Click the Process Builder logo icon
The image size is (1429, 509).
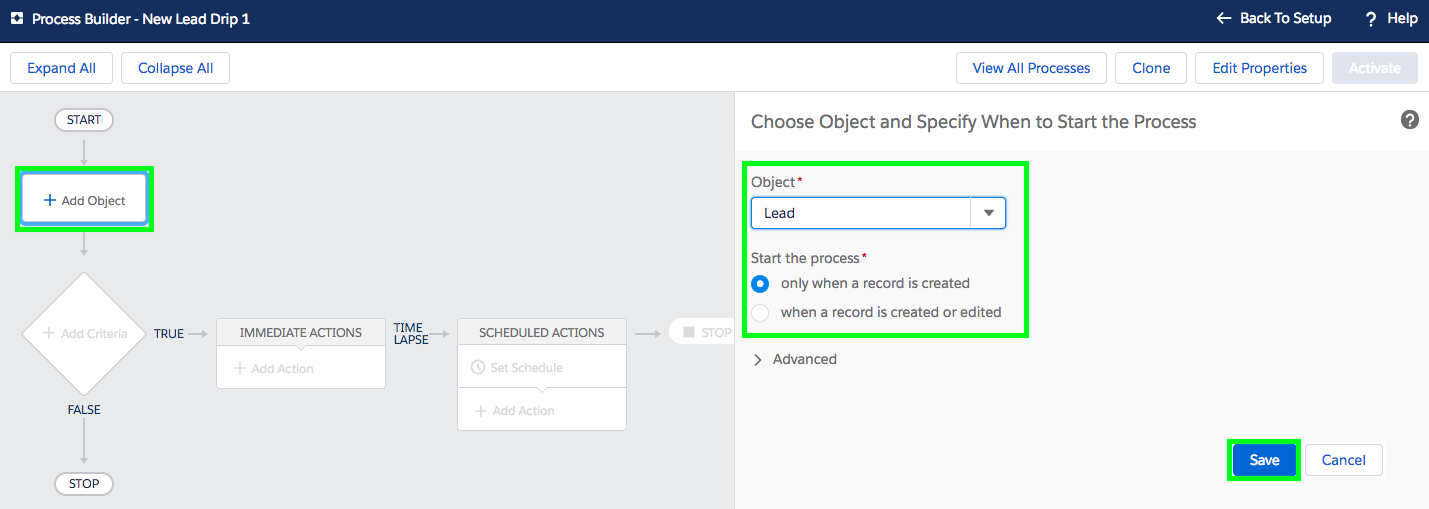[x=16, y=18]
